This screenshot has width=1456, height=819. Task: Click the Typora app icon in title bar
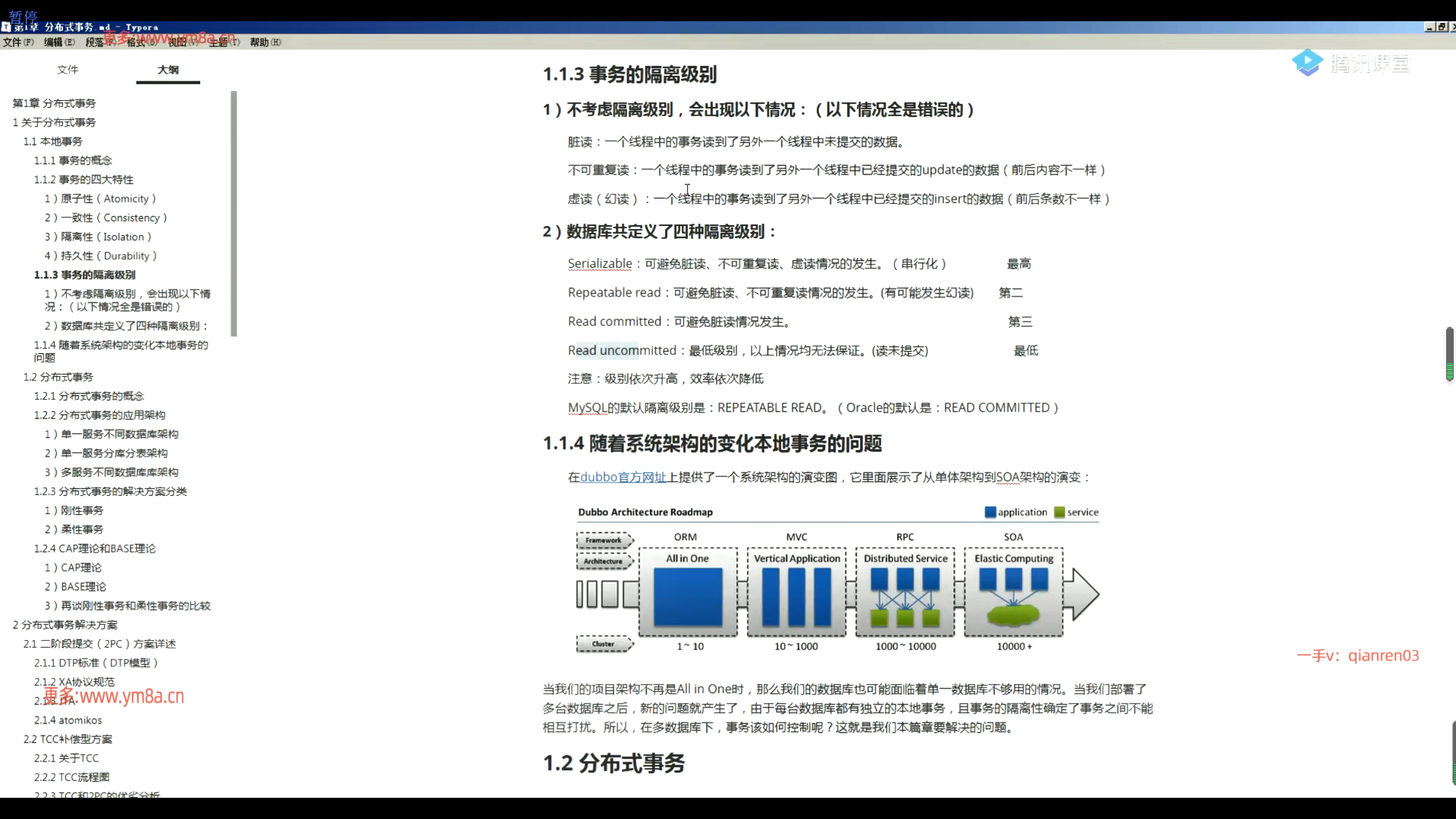coord(6,27)
